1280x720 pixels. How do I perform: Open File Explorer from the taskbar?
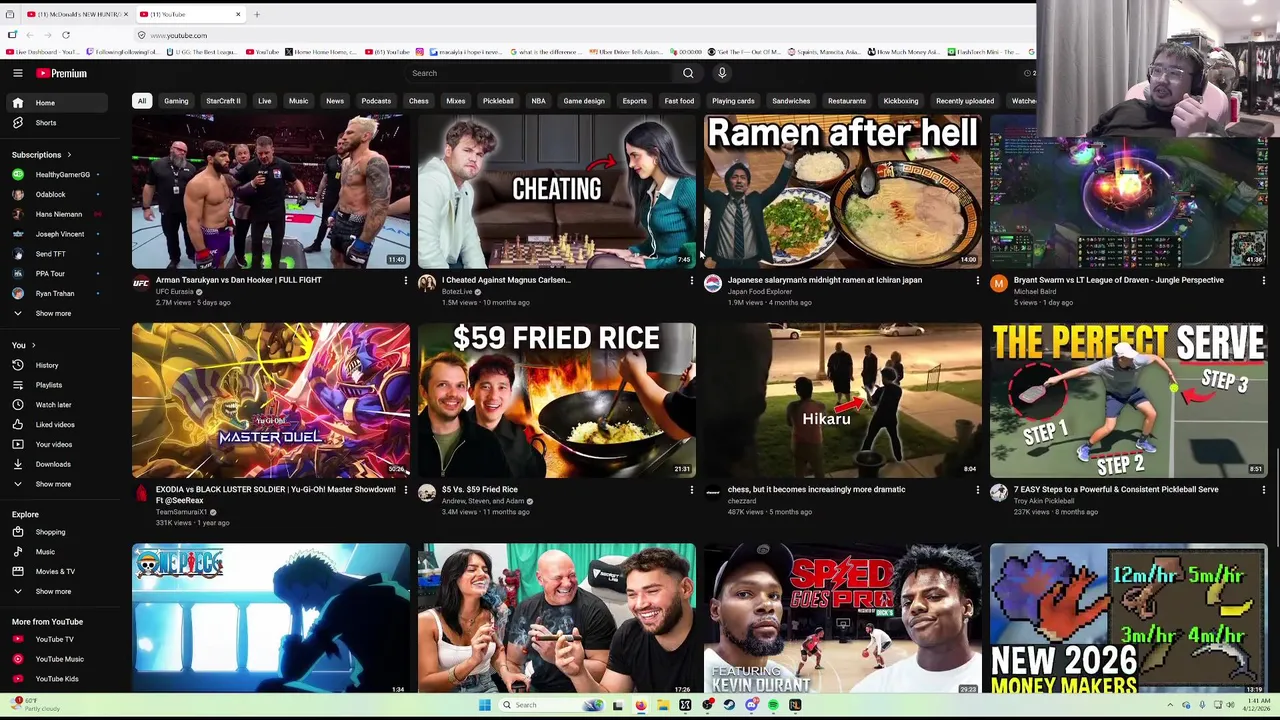point(662,705)
